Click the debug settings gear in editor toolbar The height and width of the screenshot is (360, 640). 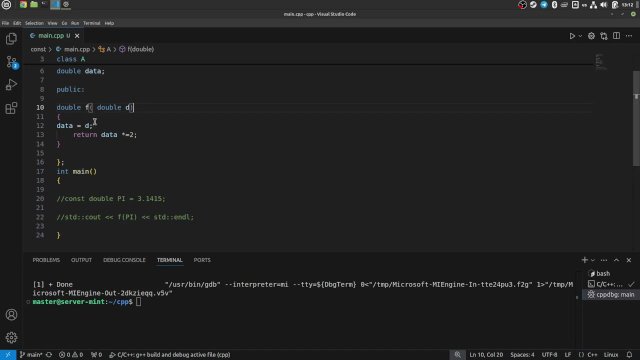click(591, 36)
